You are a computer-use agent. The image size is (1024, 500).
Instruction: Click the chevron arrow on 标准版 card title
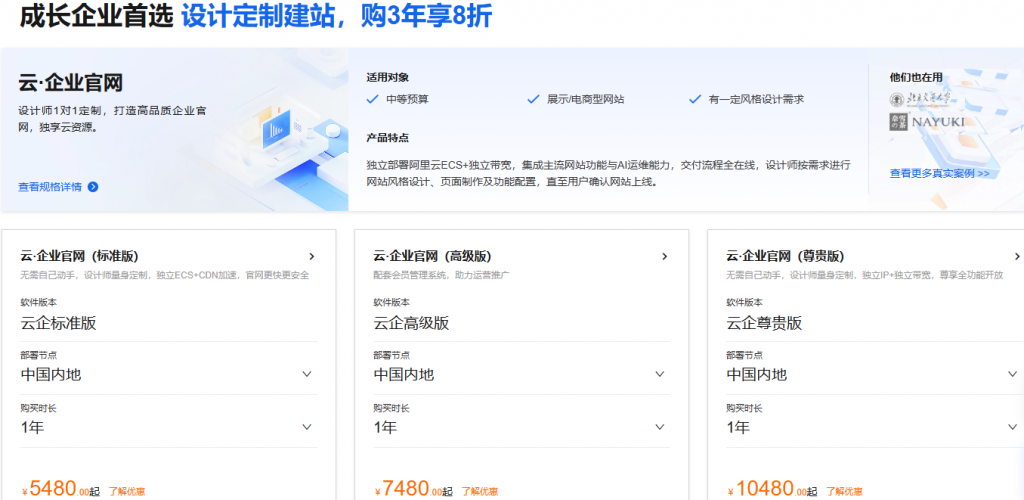pyautogui.click(x=312, y=256)
